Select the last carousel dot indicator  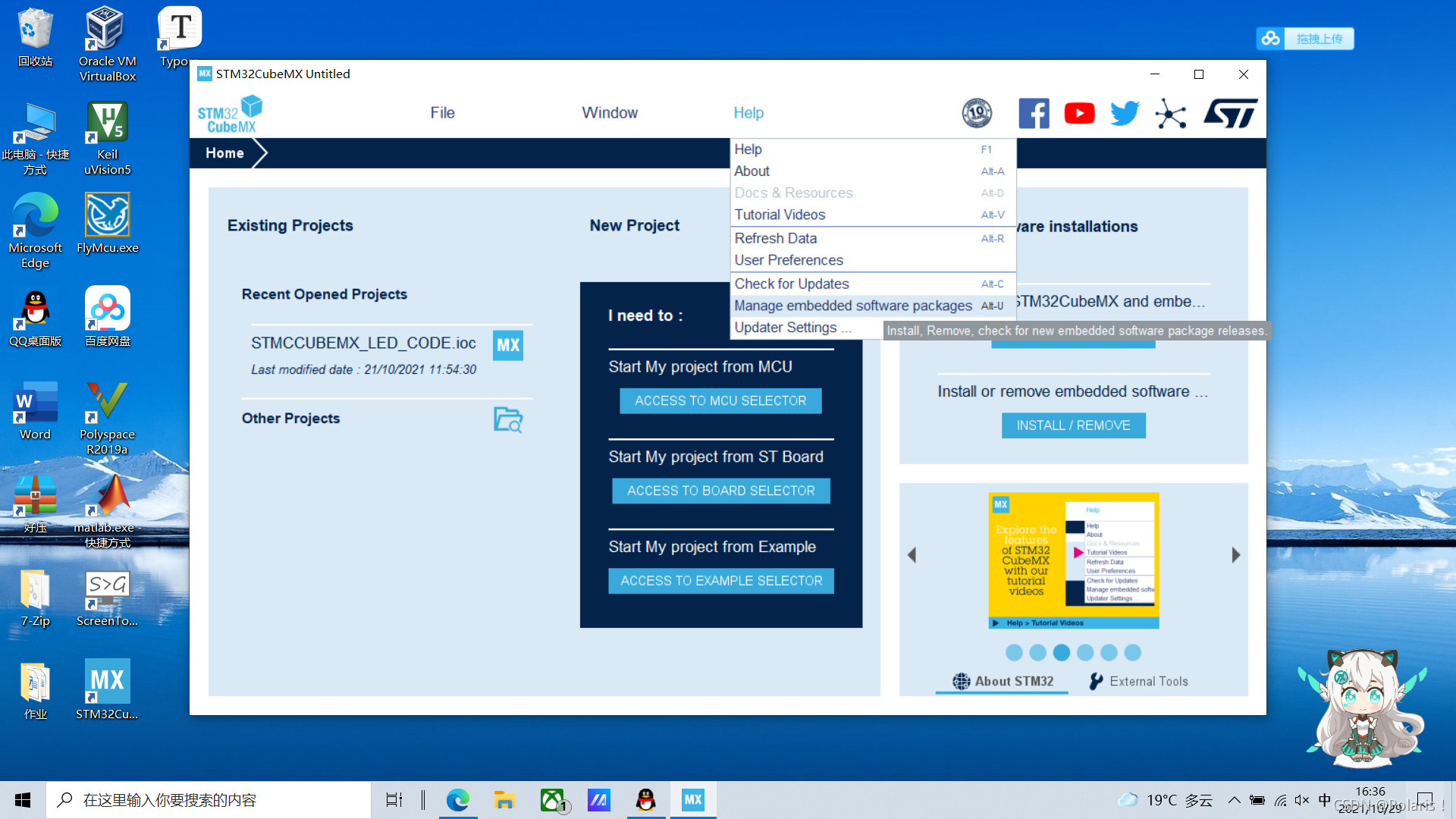(x=1133, y=652)
